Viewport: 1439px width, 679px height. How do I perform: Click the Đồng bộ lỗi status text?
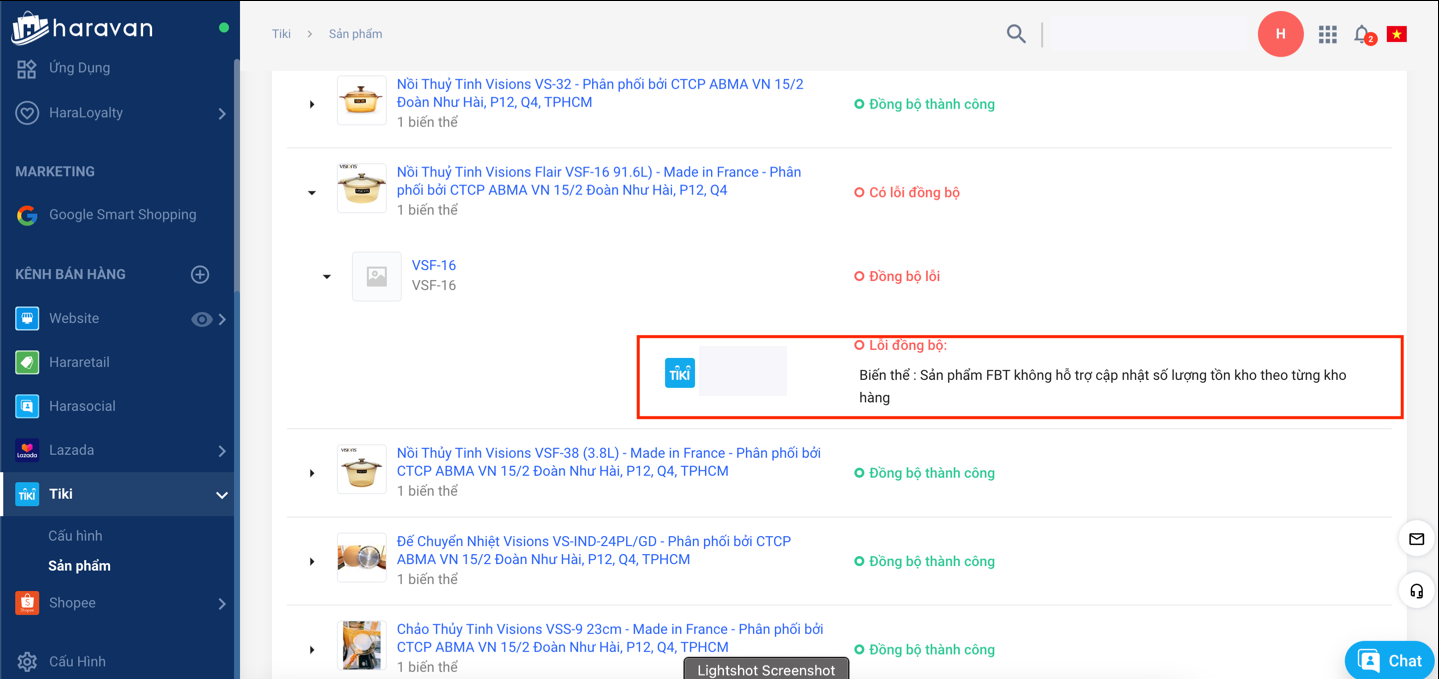904,276
